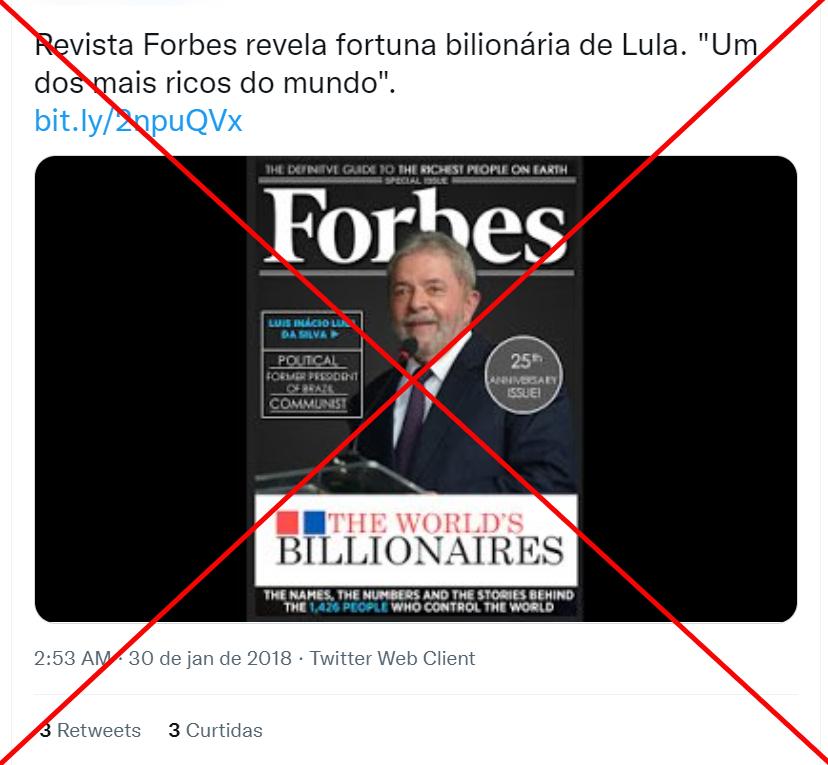View the list of 3 Retweets

(x=90, y=730)
